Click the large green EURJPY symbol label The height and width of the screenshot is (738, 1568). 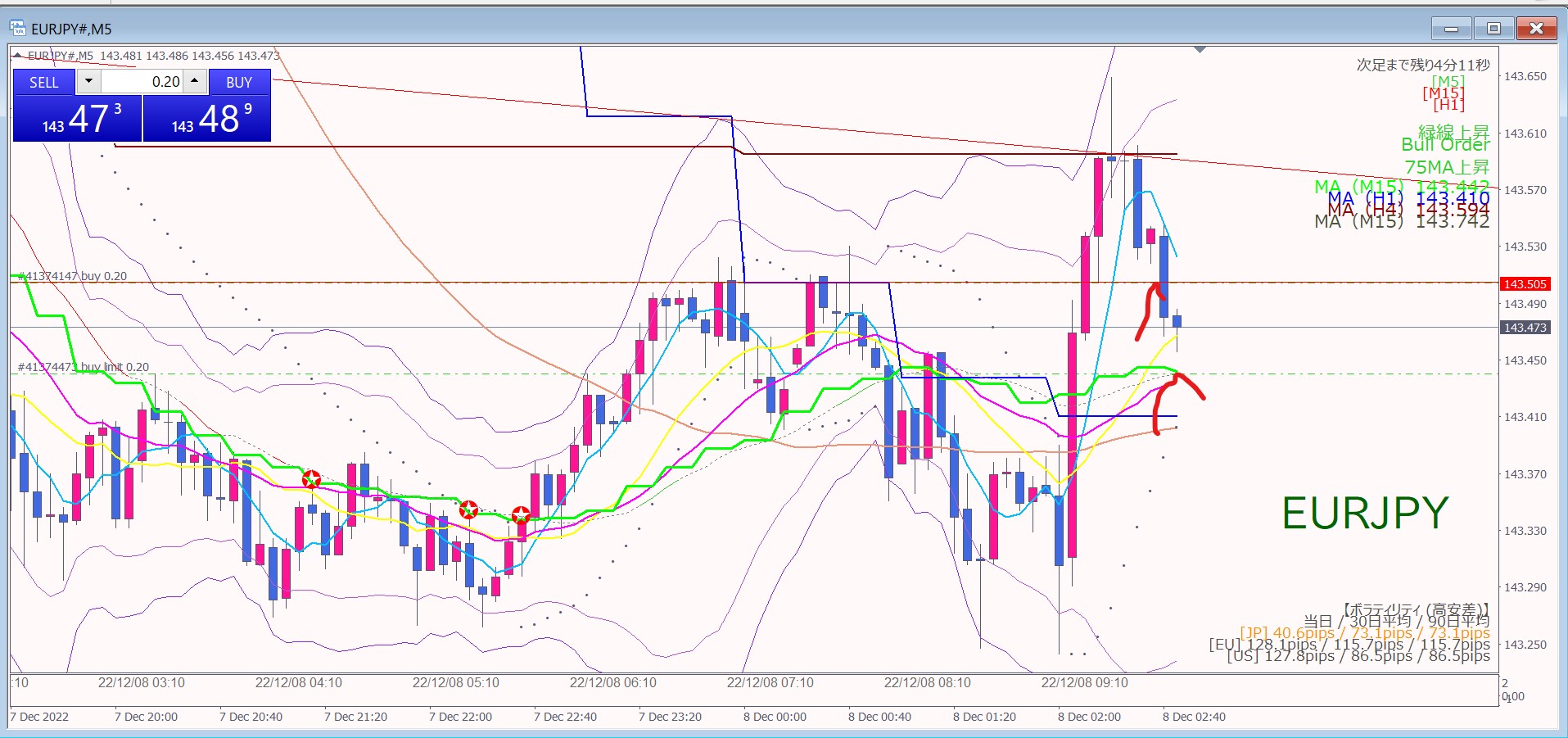[1365, 514]
